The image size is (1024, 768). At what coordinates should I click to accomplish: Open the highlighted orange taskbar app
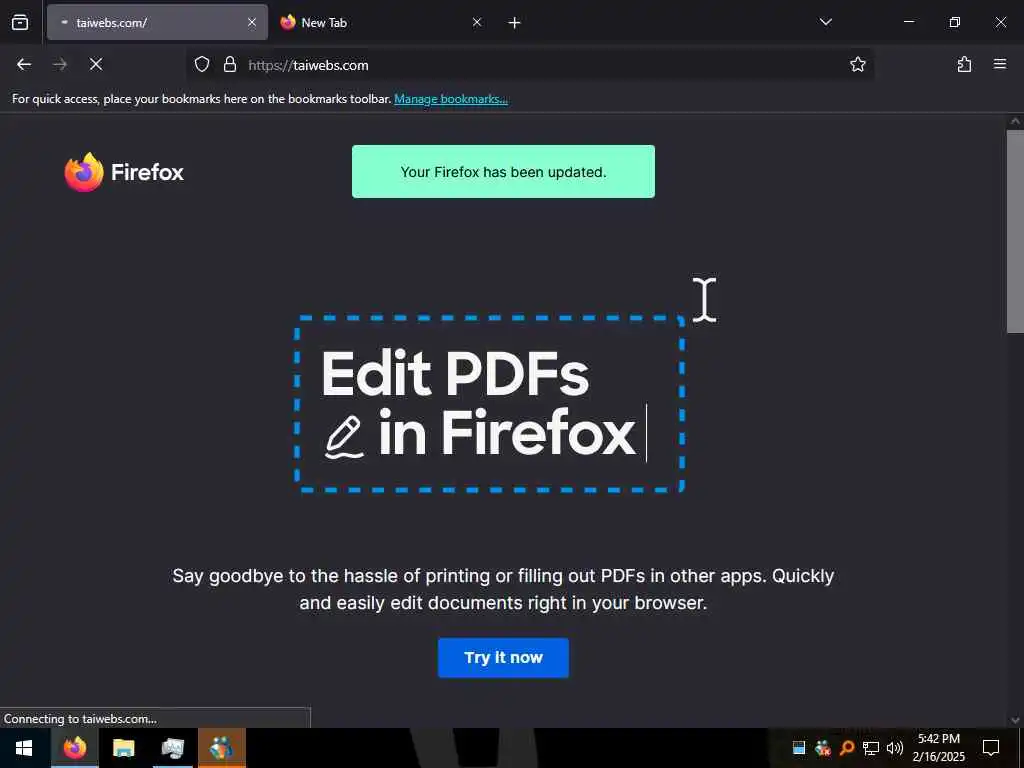(x=221, y=748)
